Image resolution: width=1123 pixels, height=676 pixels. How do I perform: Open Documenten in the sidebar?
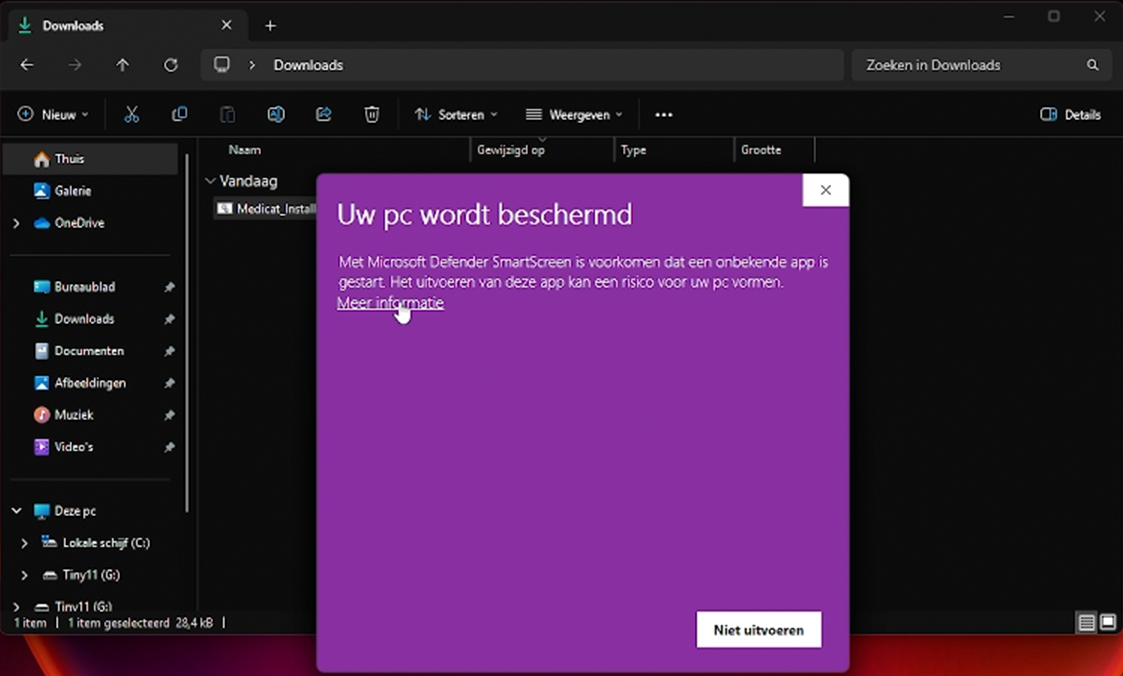(90, 351)
